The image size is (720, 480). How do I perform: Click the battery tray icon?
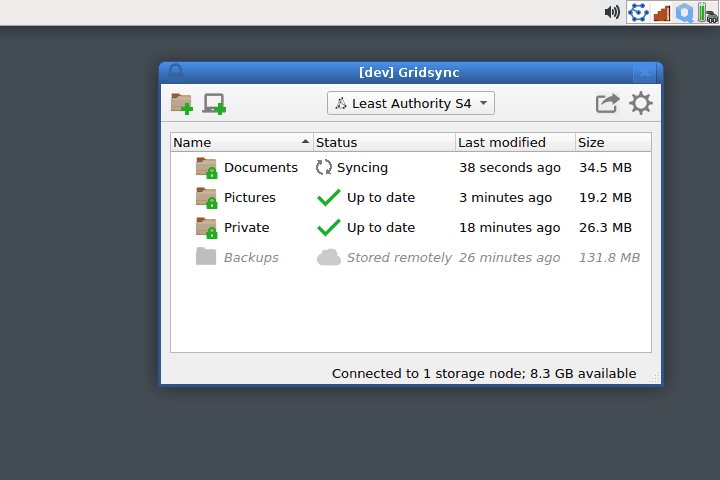pos(708,13)
